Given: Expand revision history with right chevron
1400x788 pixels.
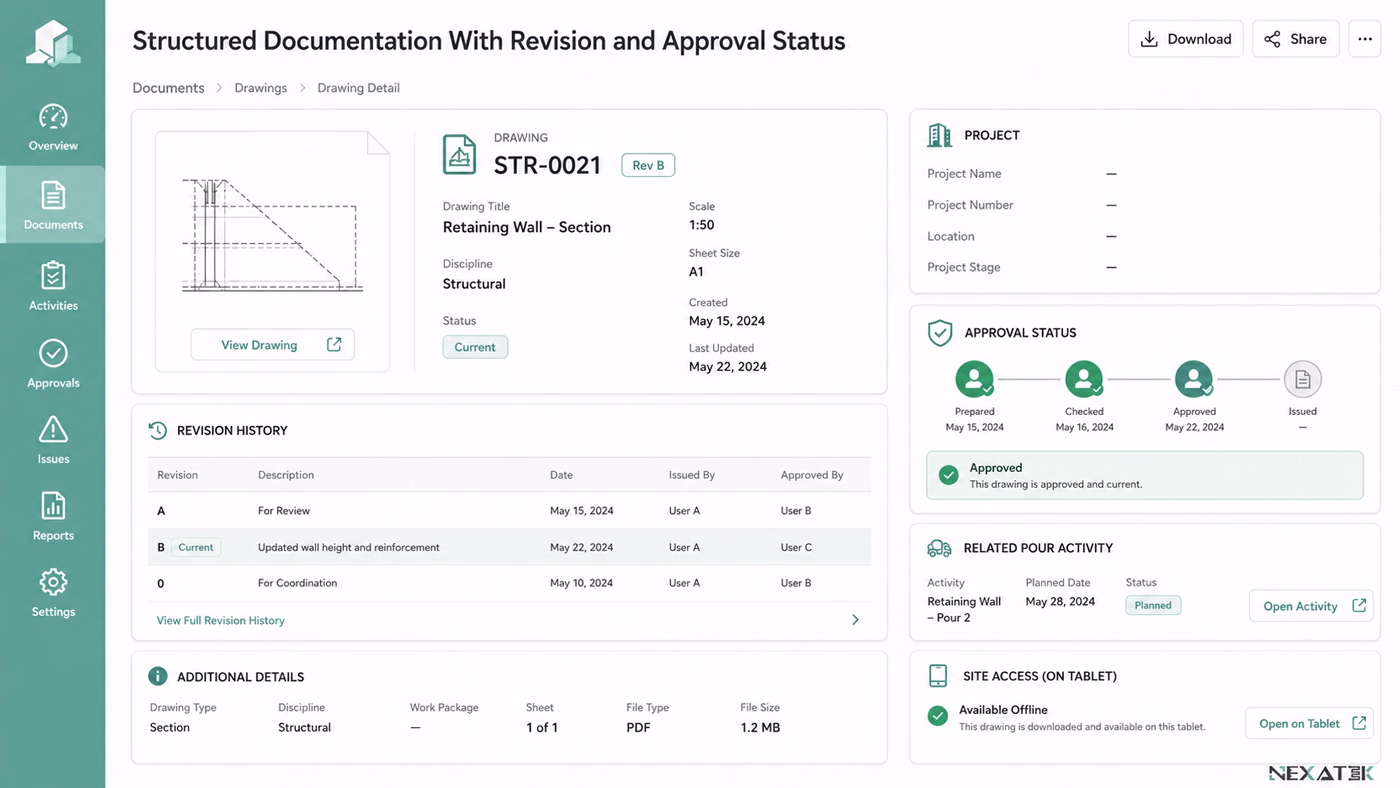Looking at the screenshot, I should [855, 620].
